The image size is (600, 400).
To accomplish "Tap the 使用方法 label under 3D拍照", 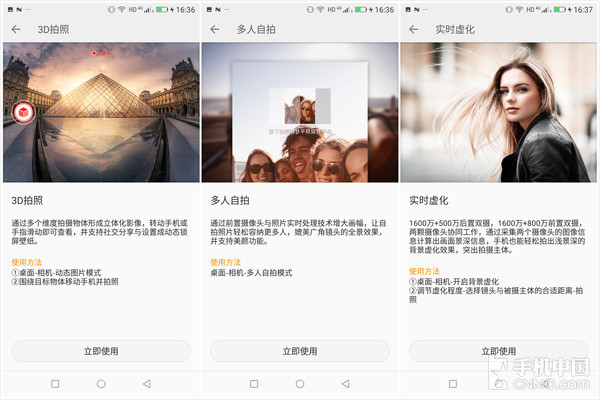I will 26,262.
